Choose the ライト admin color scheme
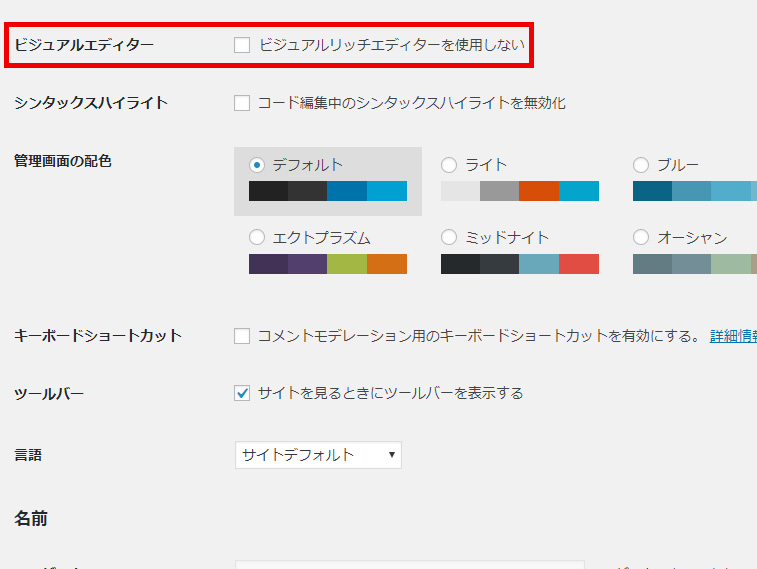757x569 pixels. click(449, 165)
